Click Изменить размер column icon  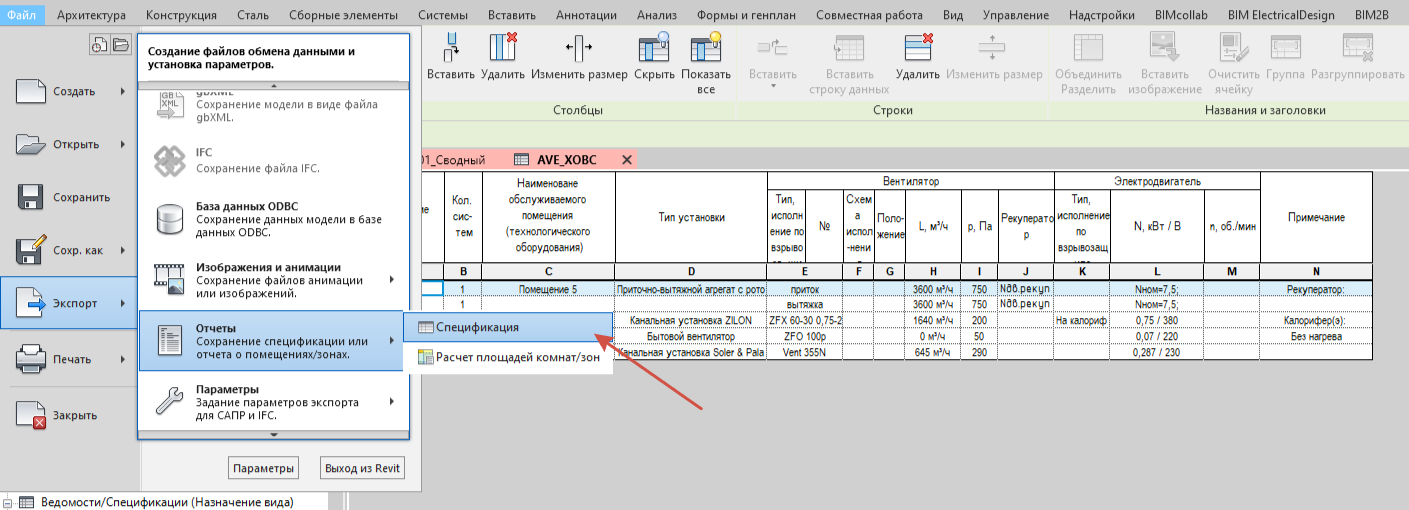pyautogui.click(x=579, y=48)
